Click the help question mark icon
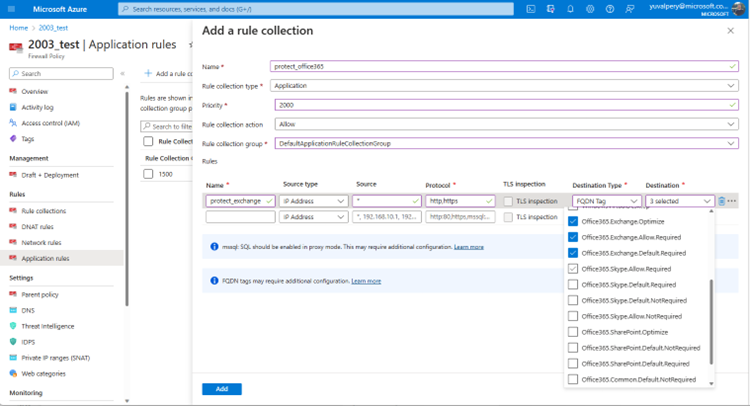Image resolution: width=750 pixels, height=406 pixels. pyautogui.click(x=609, y=9)
